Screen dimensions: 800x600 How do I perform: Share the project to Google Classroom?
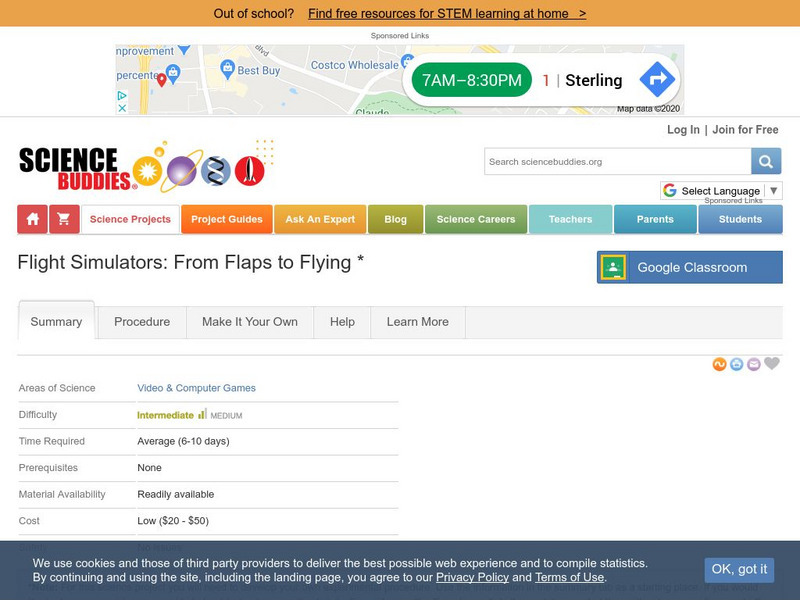(x=690, y=267)
